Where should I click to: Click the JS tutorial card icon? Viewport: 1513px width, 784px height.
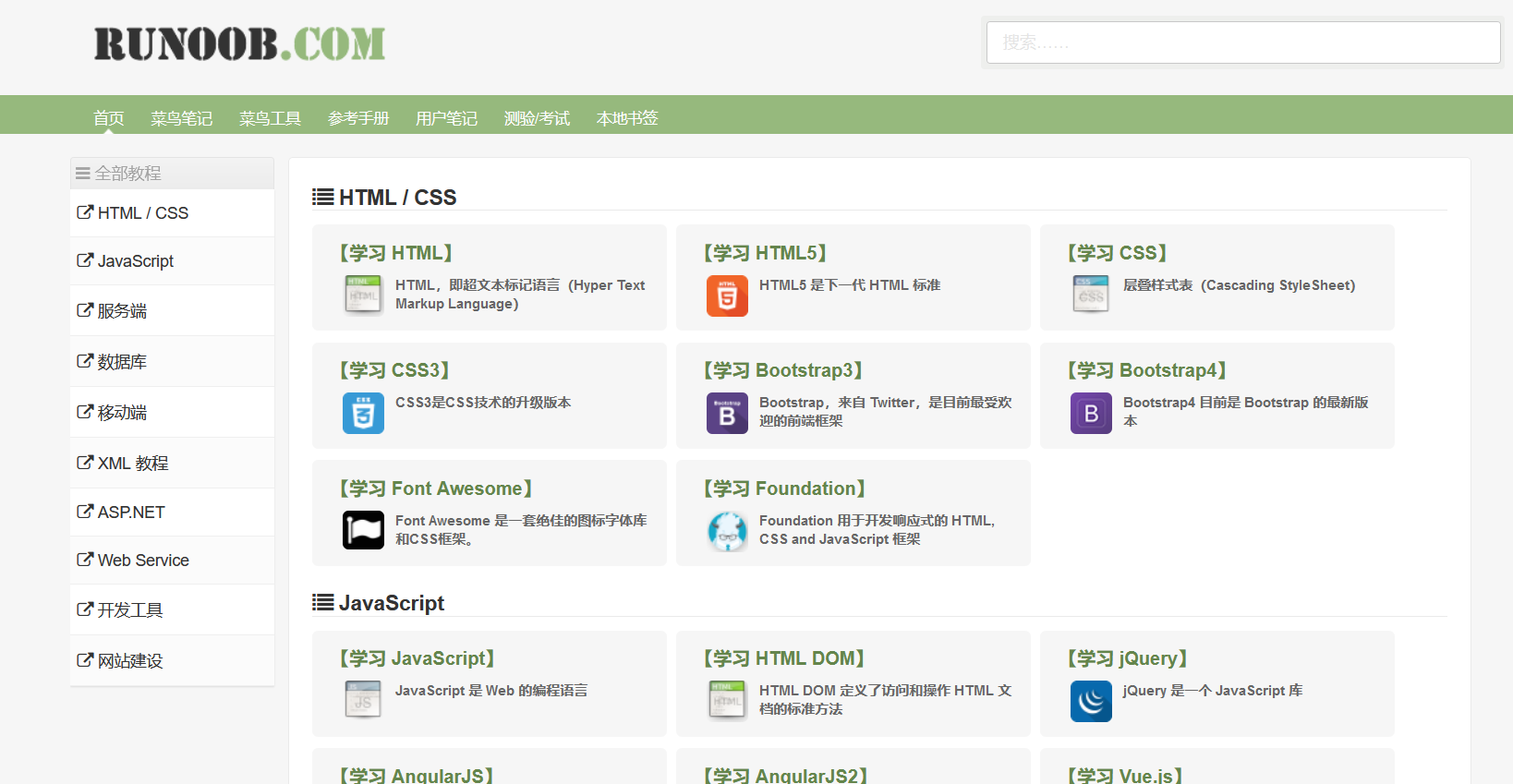pyautogui.click(x=363, y=700)
